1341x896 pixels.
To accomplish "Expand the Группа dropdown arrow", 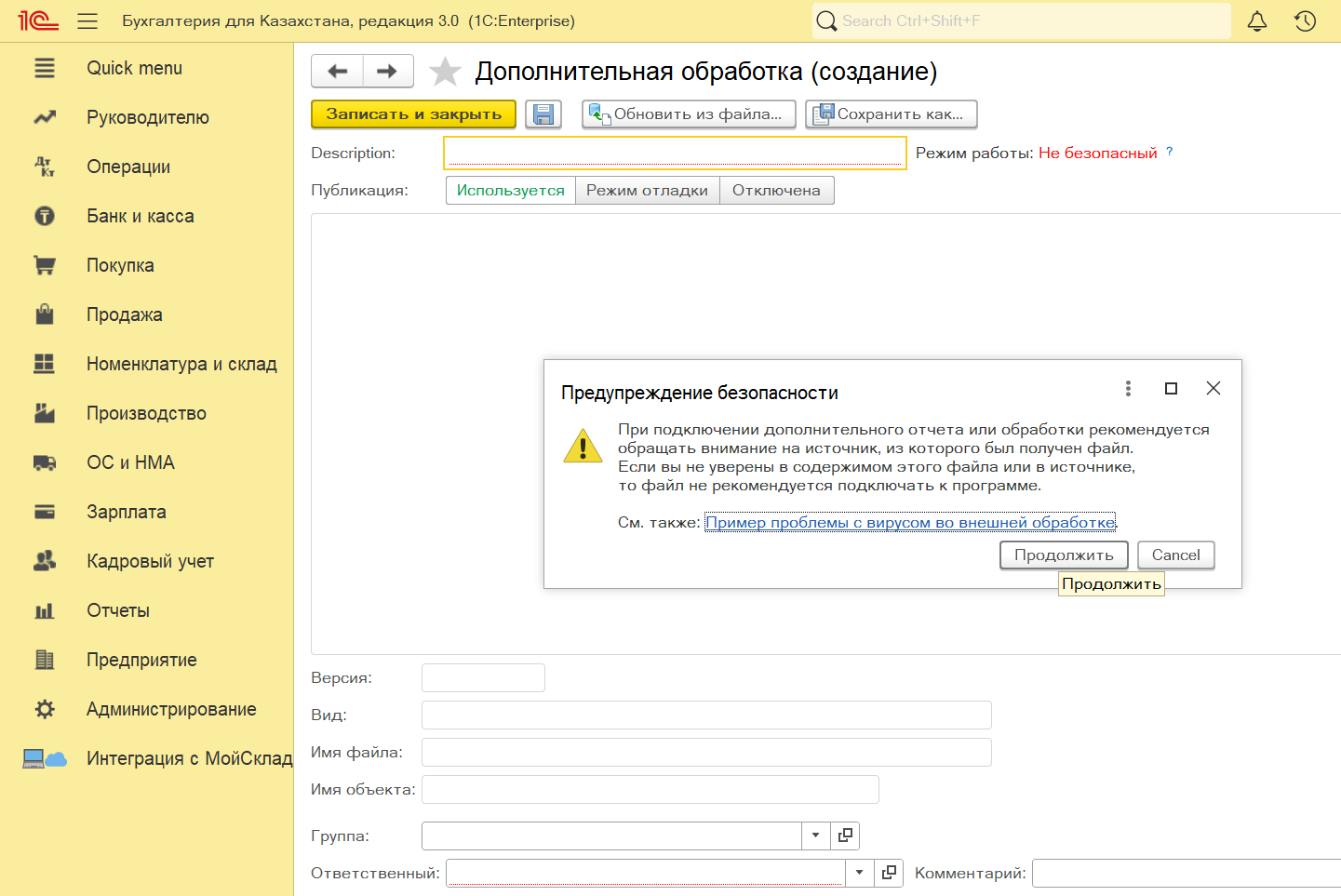I will (816, 836).
